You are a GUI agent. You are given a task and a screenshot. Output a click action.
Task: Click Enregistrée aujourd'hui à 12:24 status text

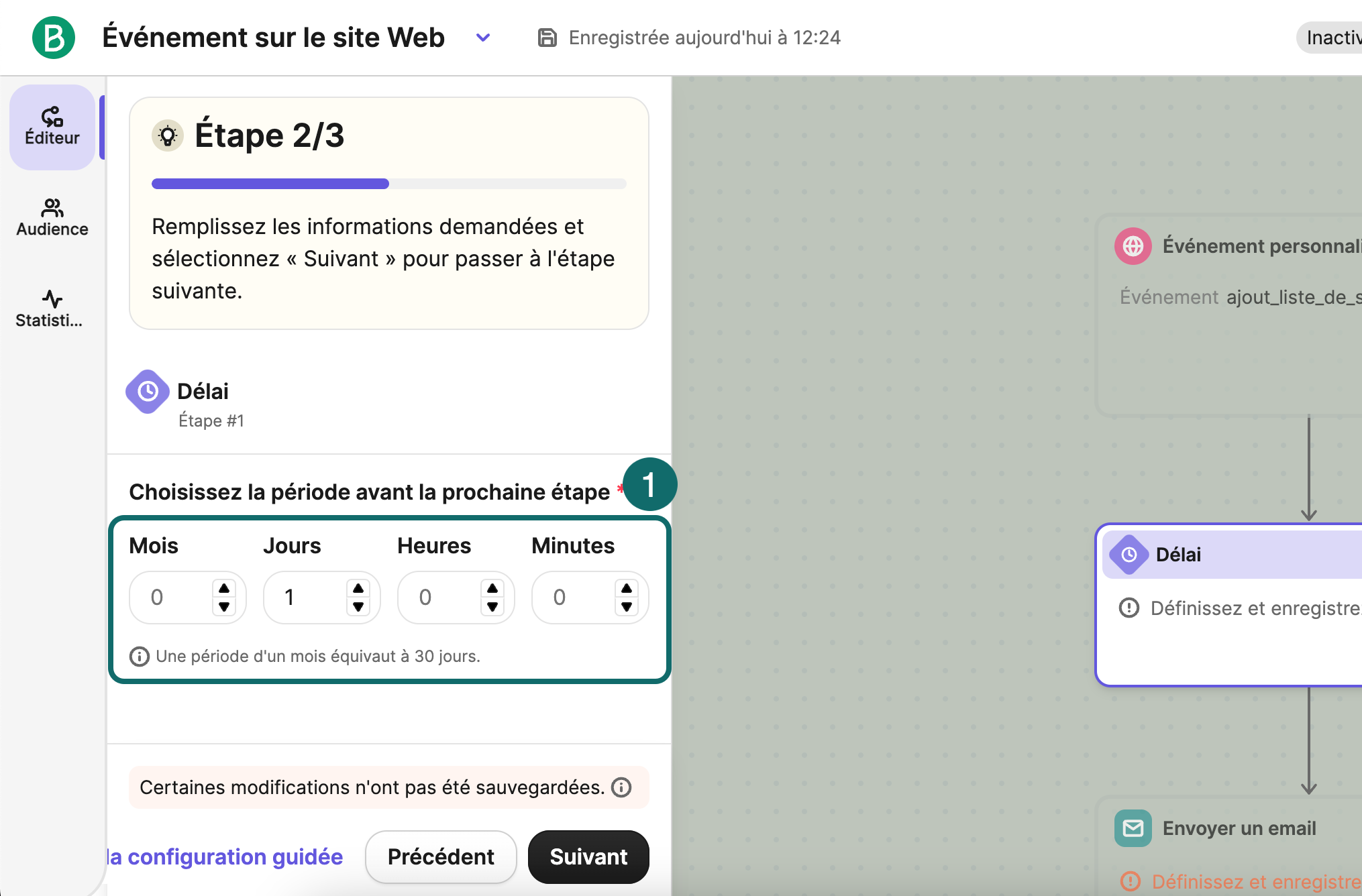click(704, 38)
